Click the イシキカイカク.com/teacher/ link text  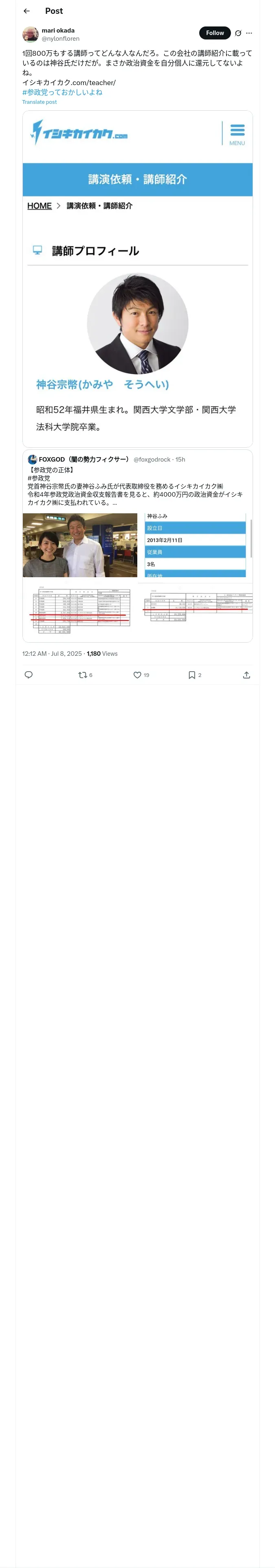tap(69, 83)
